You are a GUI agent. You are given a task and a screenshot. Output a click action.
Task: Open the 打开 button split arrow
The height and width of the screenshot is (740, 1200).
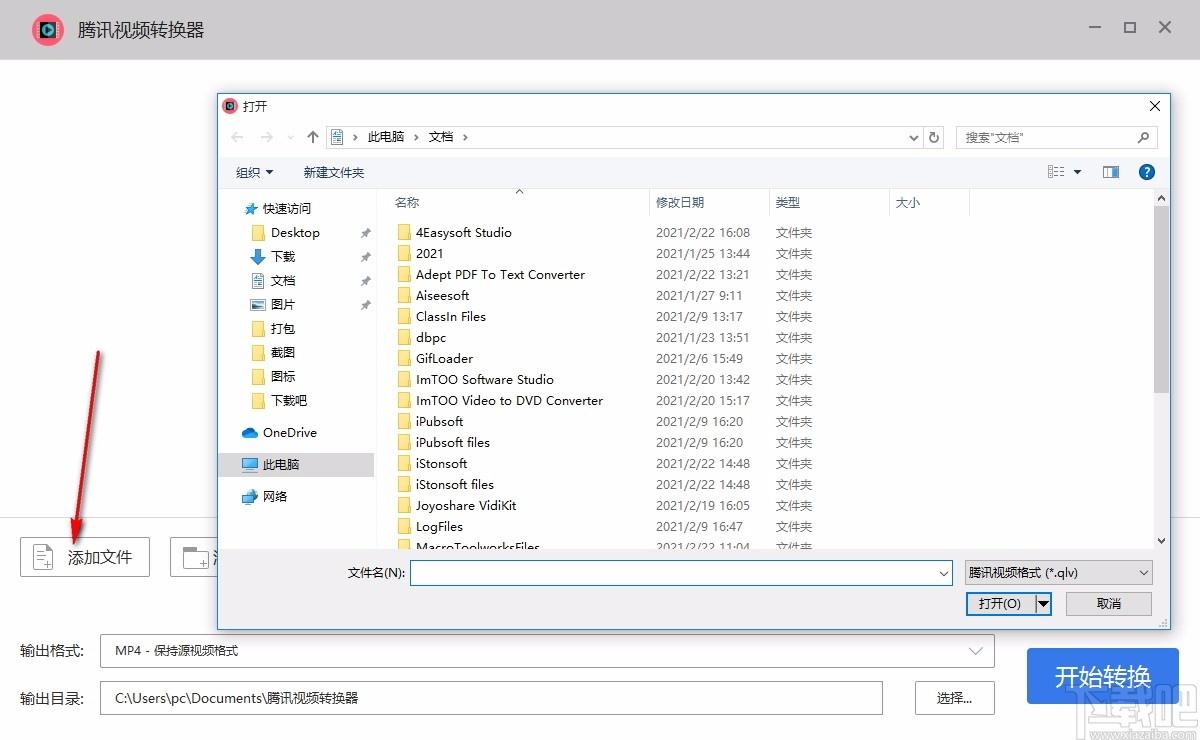click(x=1043, y=604)
